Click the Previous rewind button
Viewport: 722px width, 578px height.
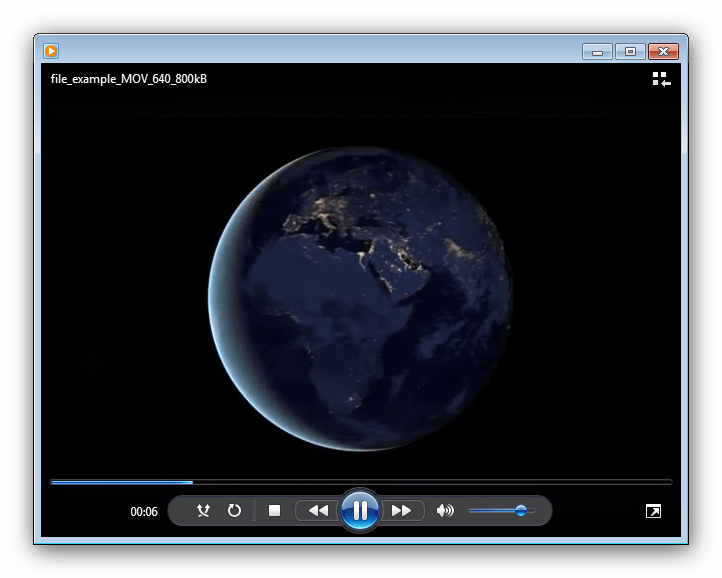(x=318, y=511)
